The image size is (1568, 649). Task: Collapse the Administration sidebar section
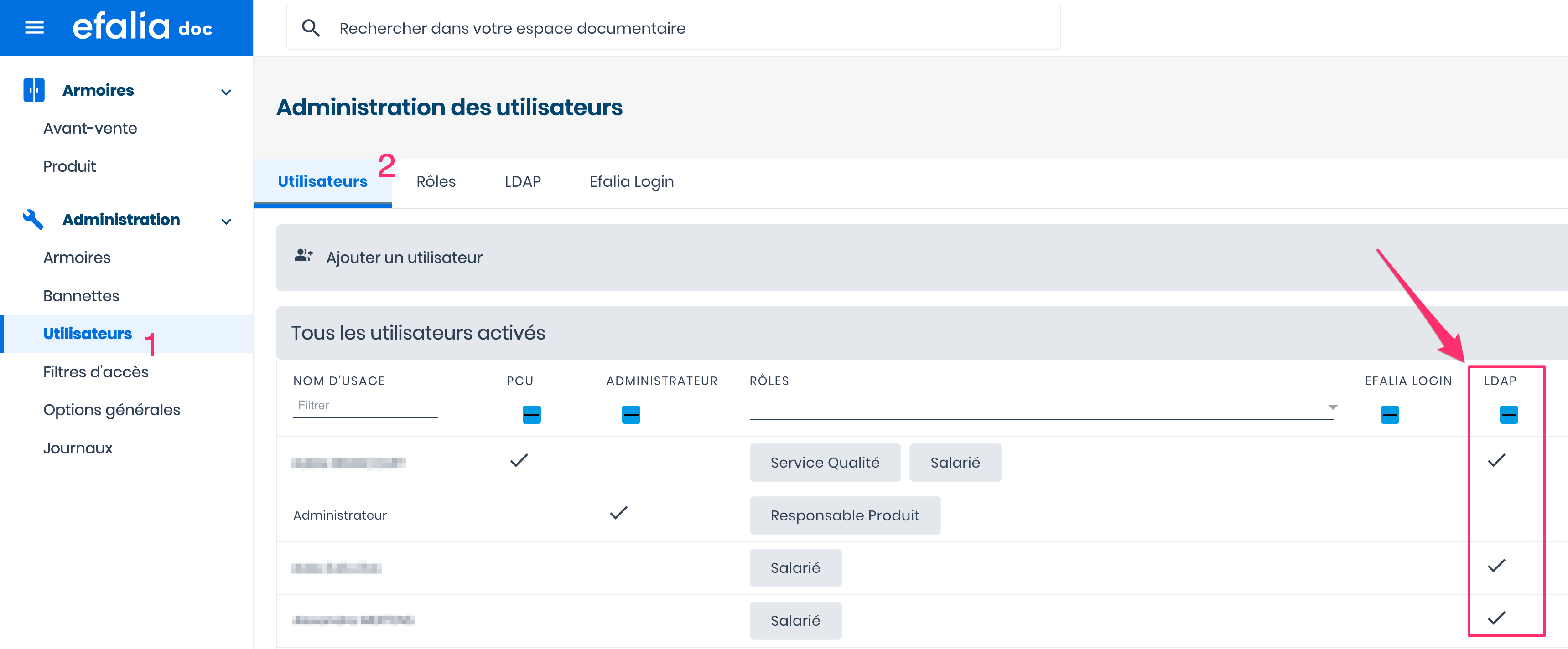226,221
